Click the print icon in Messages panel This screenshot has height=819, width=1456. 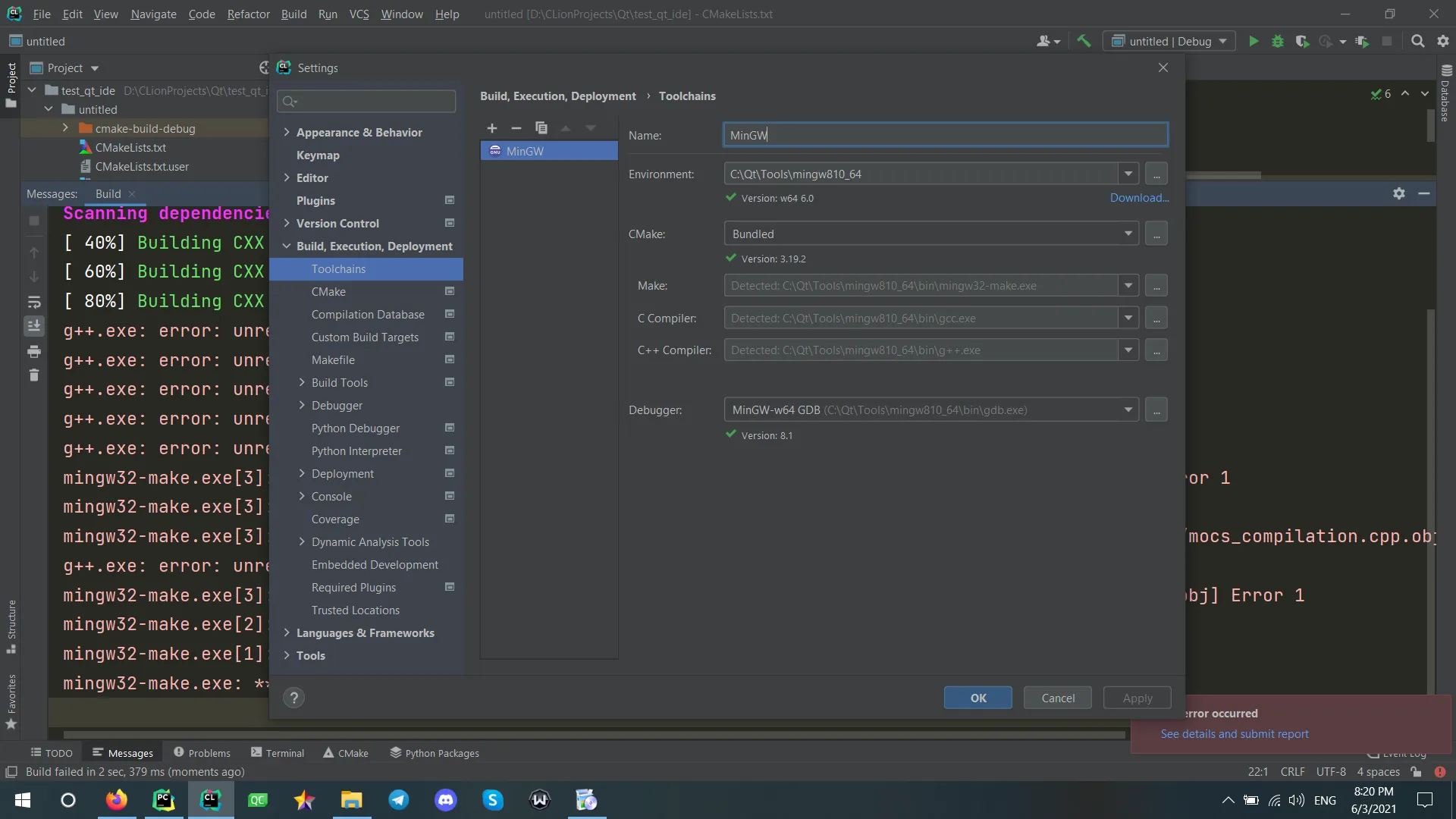pyautogui.click(x=34, y=352)
